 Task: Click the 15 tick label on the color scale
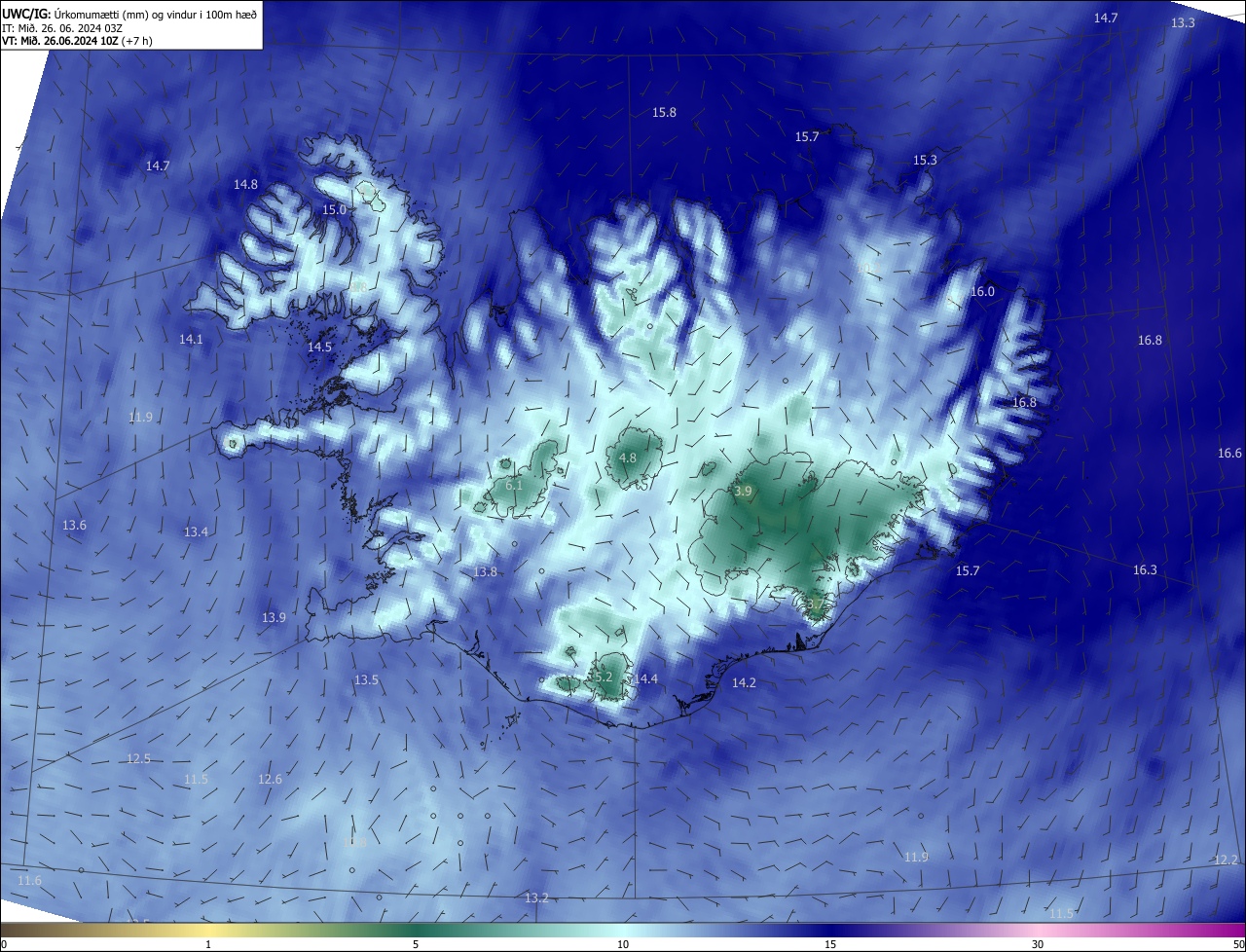click(x=830, y=944)
